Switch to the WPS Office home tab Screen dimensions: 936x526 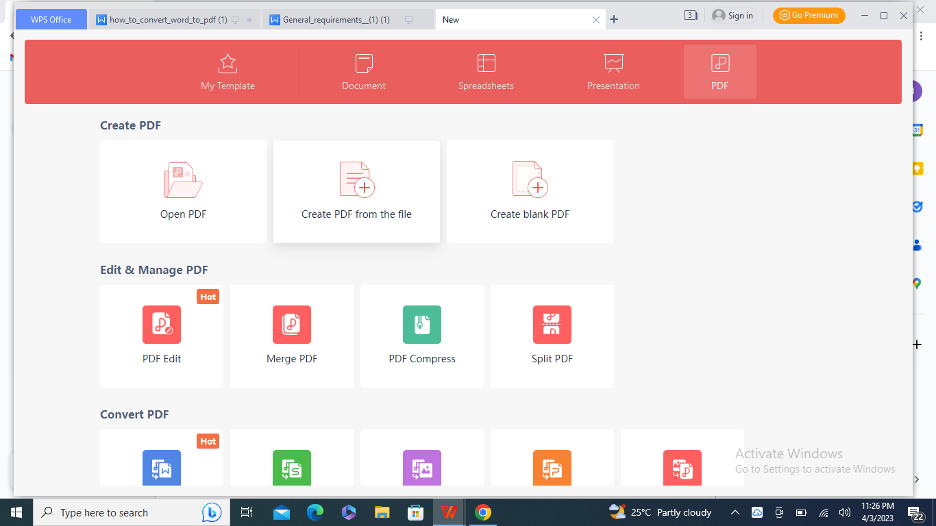(x=51, y=20)
